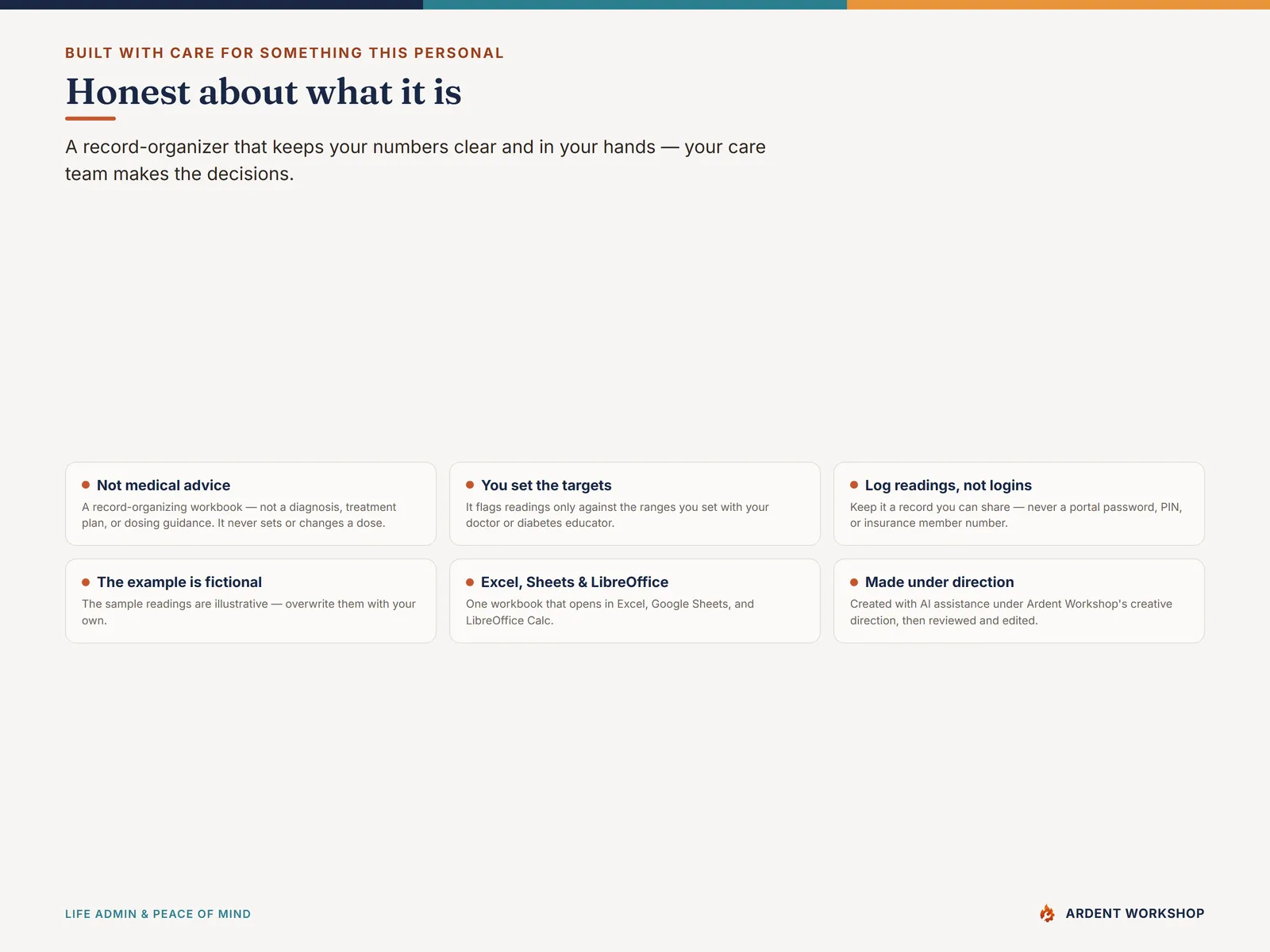Click the bullet dot beside Not medical advice
This screenshot has height=952, width=1270.
point(86,485)
